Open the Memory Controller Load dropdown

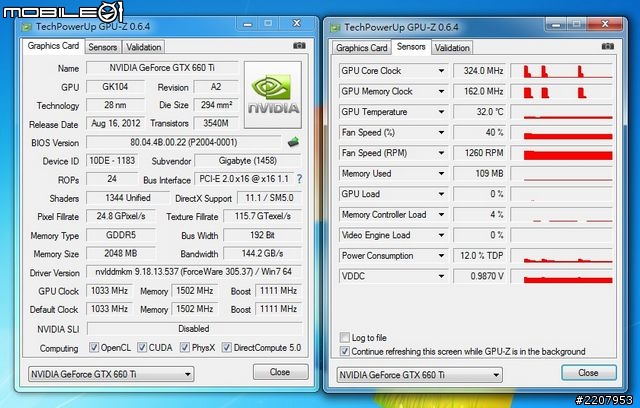point(441,215)
